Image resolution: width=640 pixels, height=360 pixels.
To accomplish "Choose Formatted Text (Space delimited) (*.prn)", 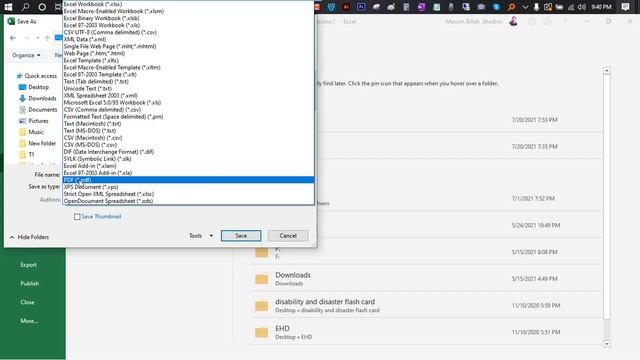I will [x=188, y=116].
